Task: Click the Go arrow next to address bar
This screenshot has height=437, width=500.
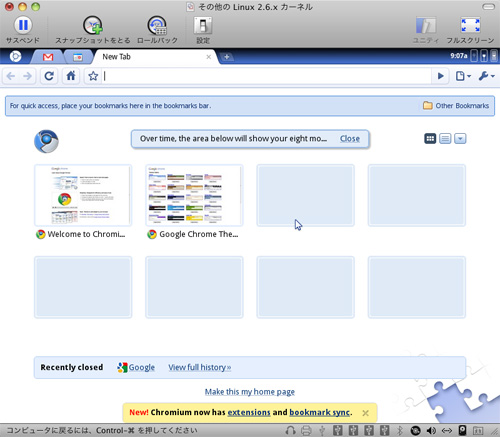Action: tap(440, 76)
